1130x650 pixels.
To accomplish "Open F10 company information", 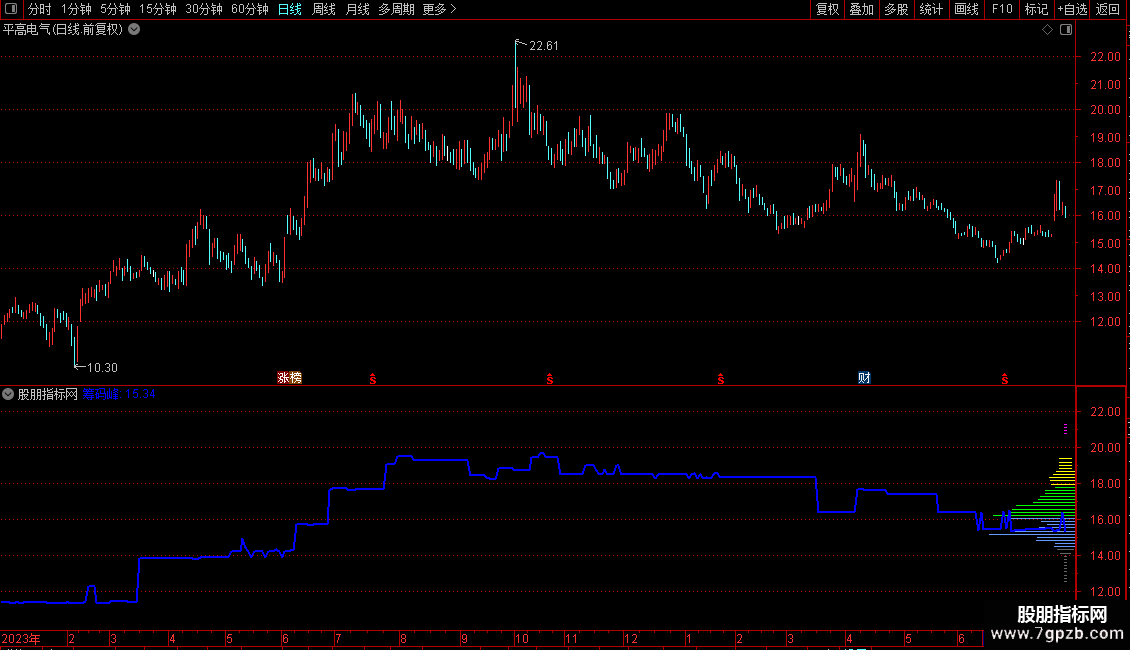I will tap(1002, 9).
